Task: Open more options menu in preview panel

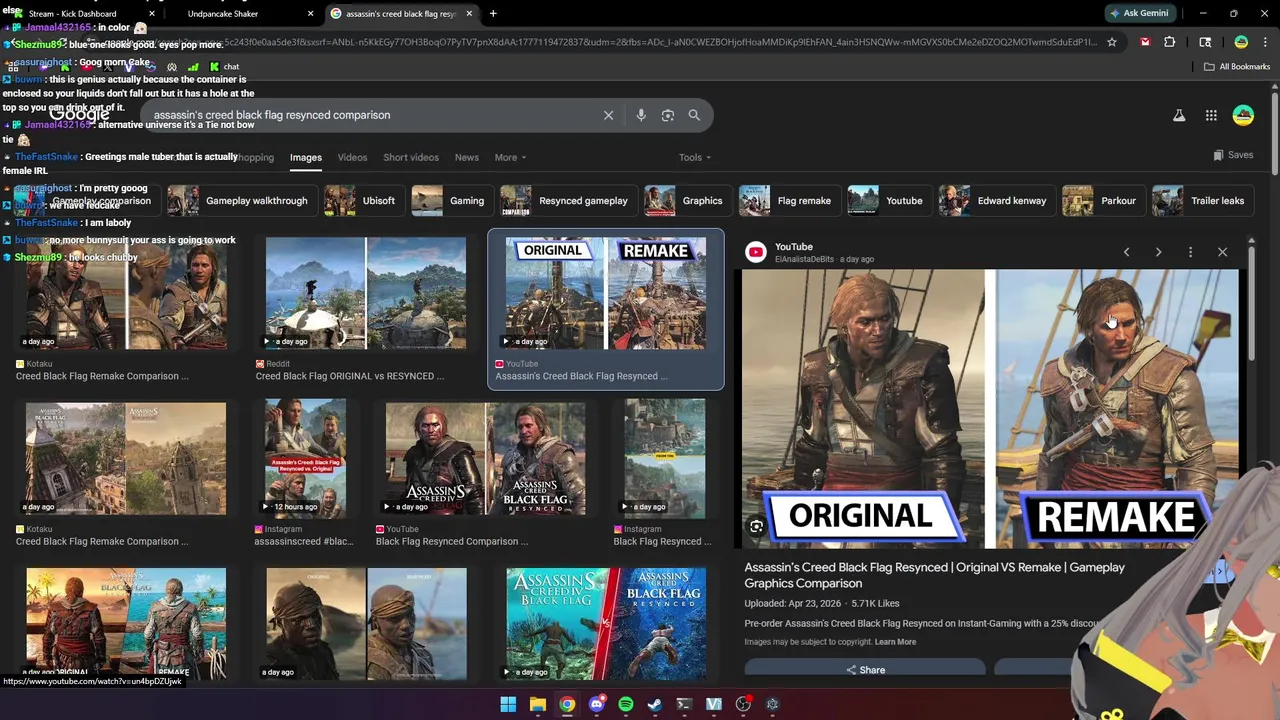Action: click(1190, 252)
